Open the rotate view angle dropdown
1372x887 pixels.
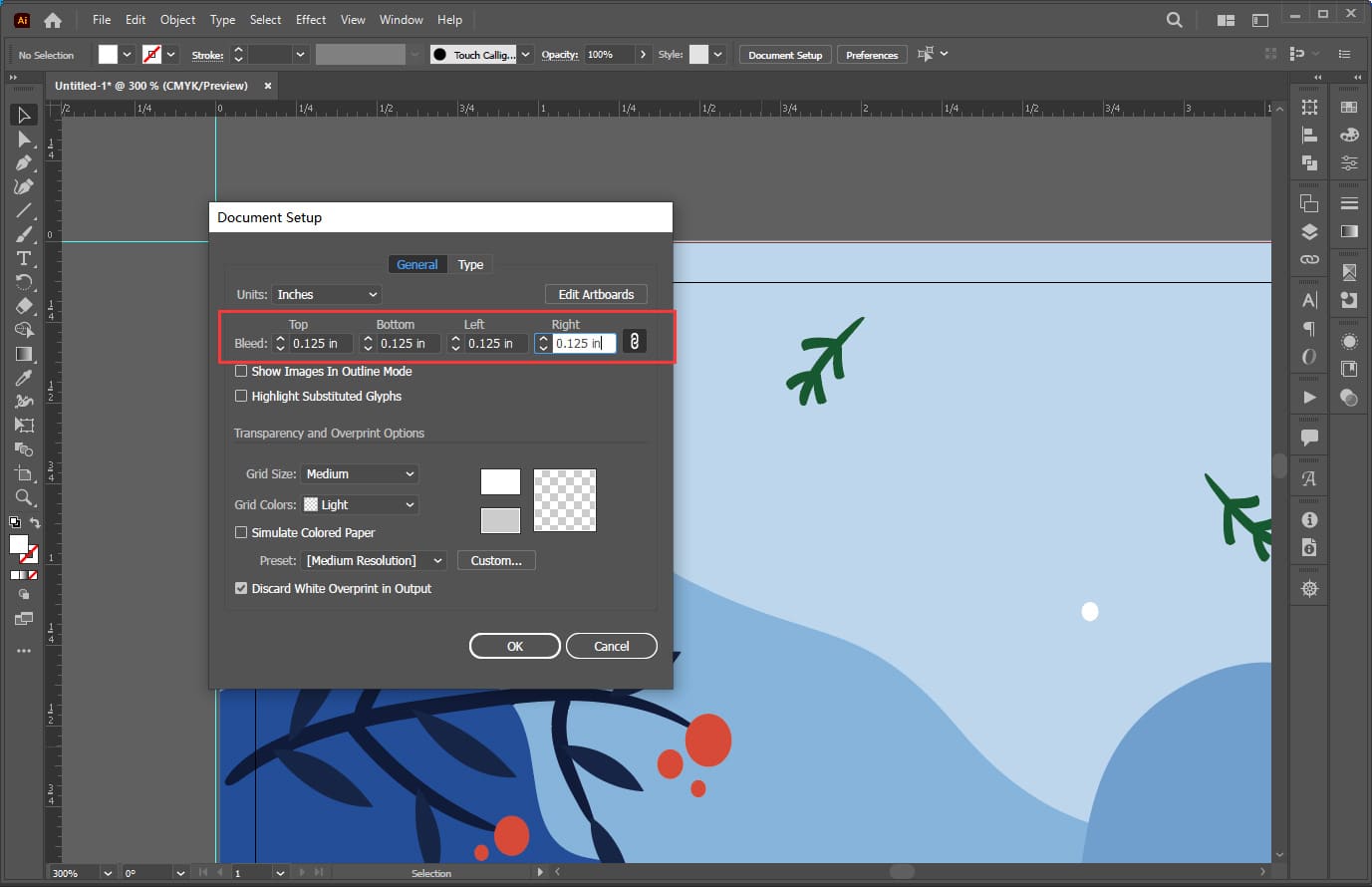(180, 873)
